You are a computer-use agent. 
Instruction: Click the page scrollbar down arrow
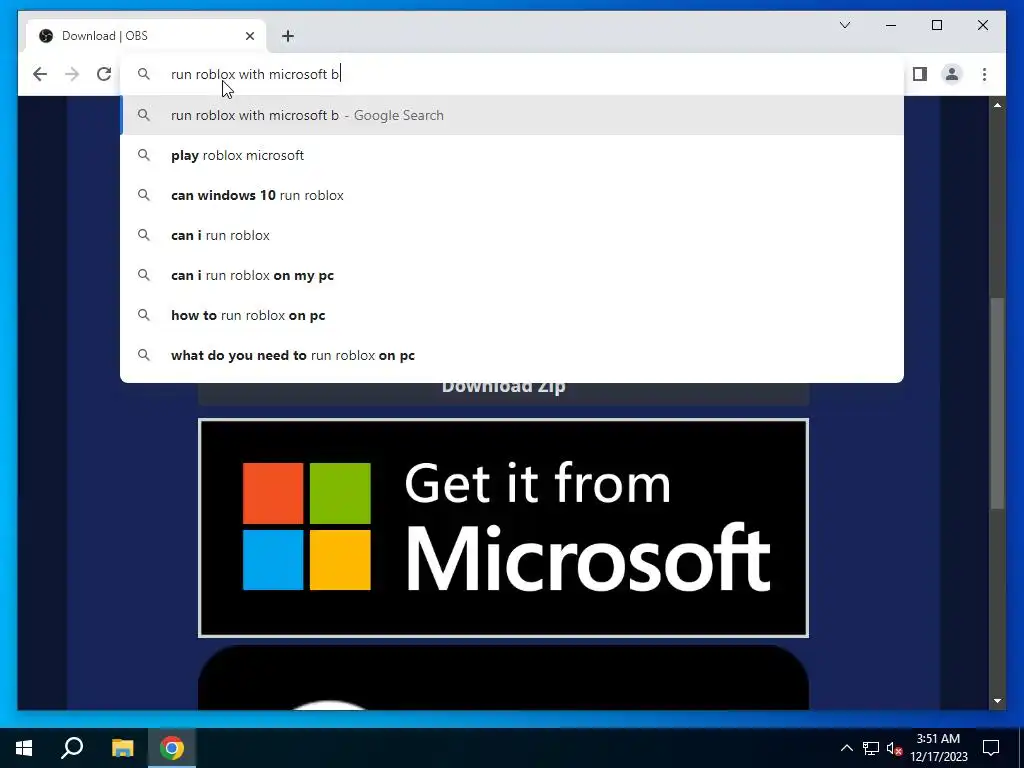click(997, 701)
